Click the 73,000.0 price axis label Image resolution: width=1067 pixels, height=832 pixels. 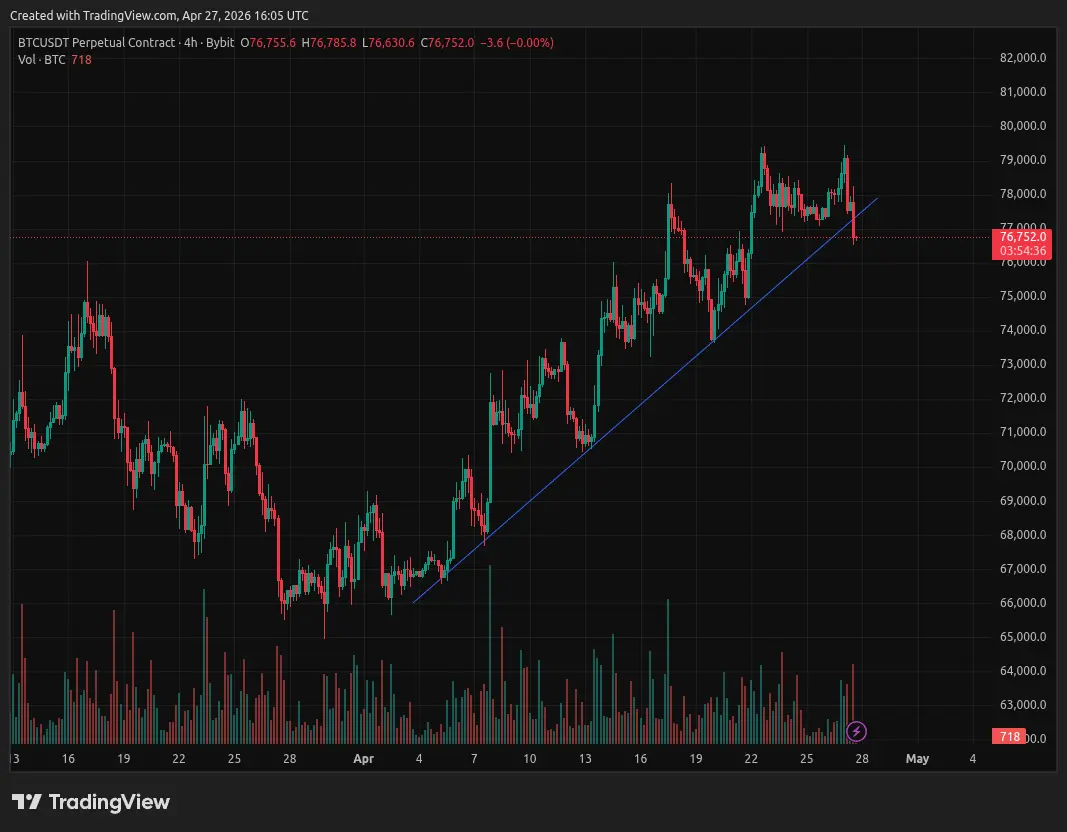[1023, 364]
